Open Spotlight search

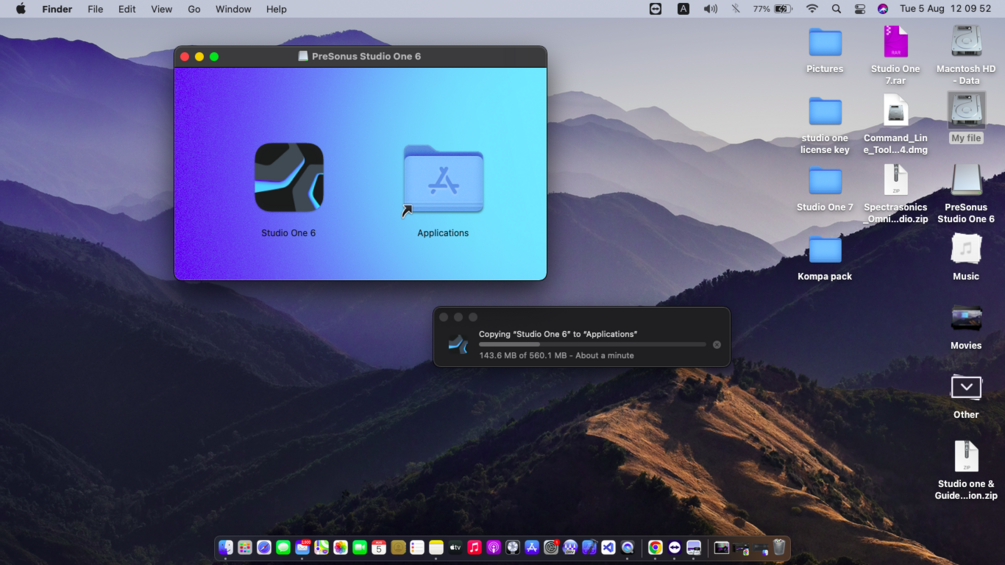pos(836,9)
